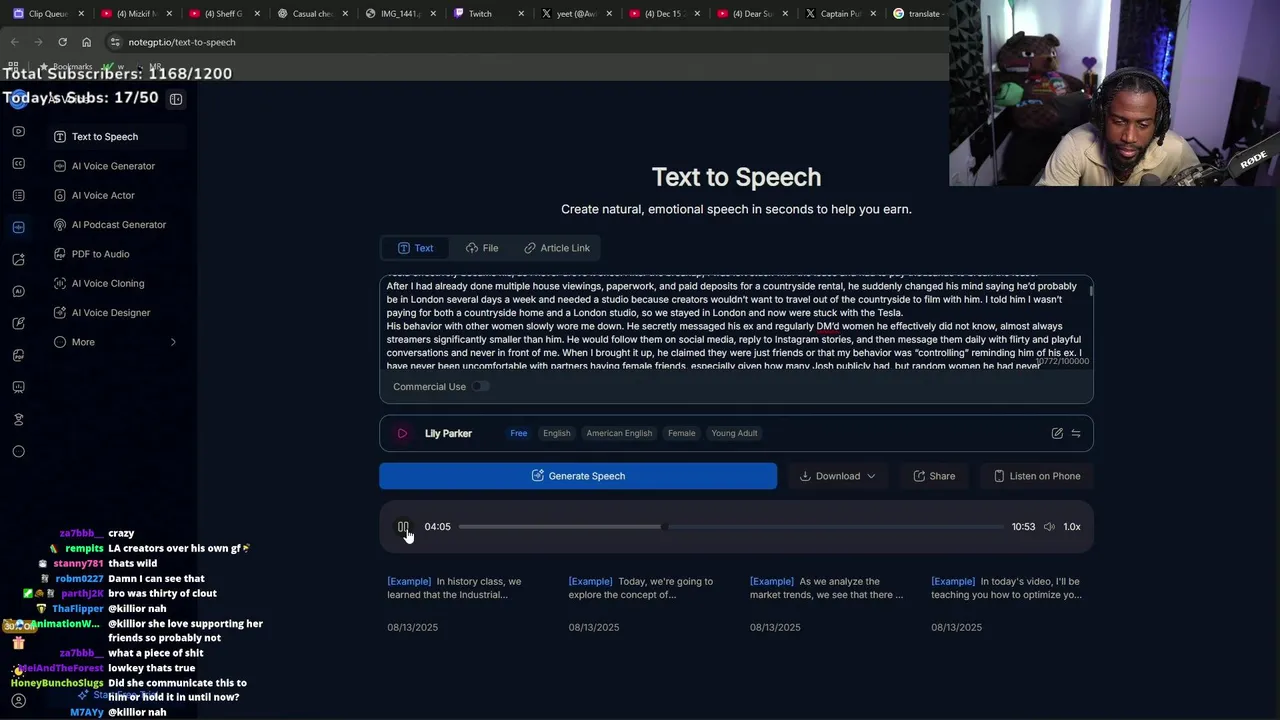Switch to the Captain Puf browser tab

click(840, 14)
